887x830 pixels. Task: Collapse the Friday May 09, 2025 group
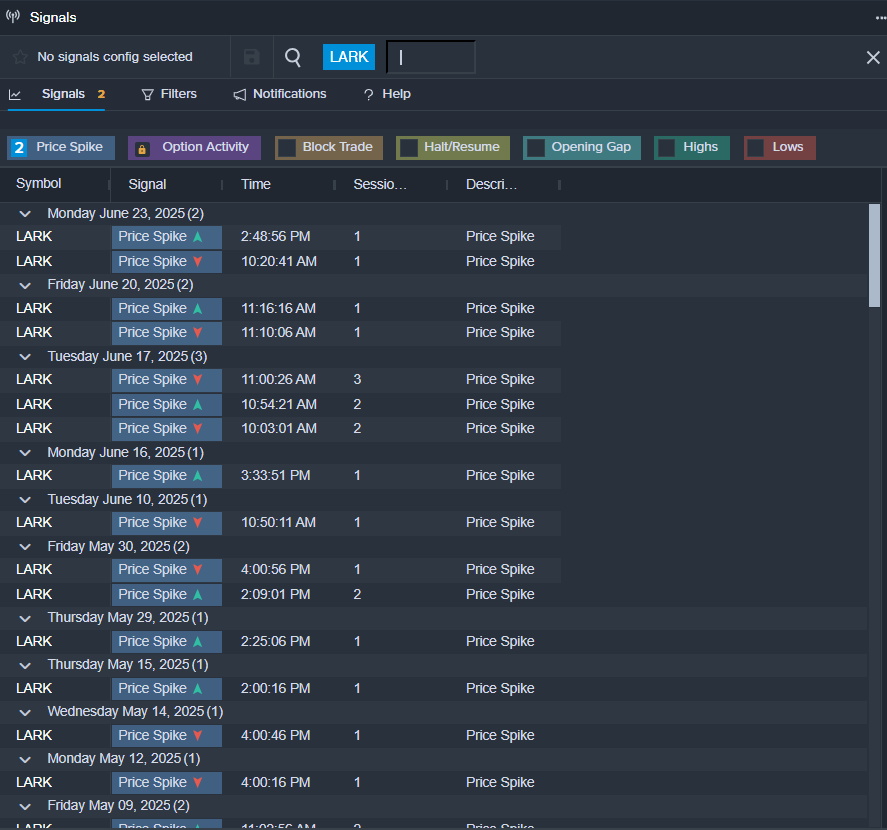click(x=25, y=806)
